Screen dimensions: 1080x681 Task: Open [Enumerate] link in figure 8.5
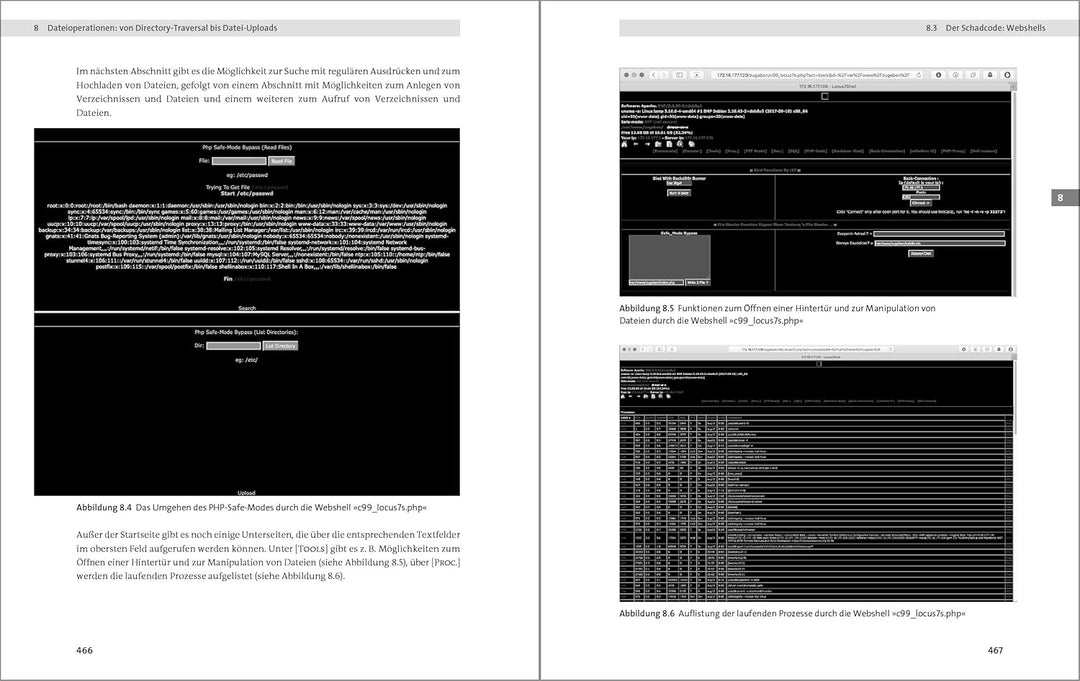(x=665, y=151)
